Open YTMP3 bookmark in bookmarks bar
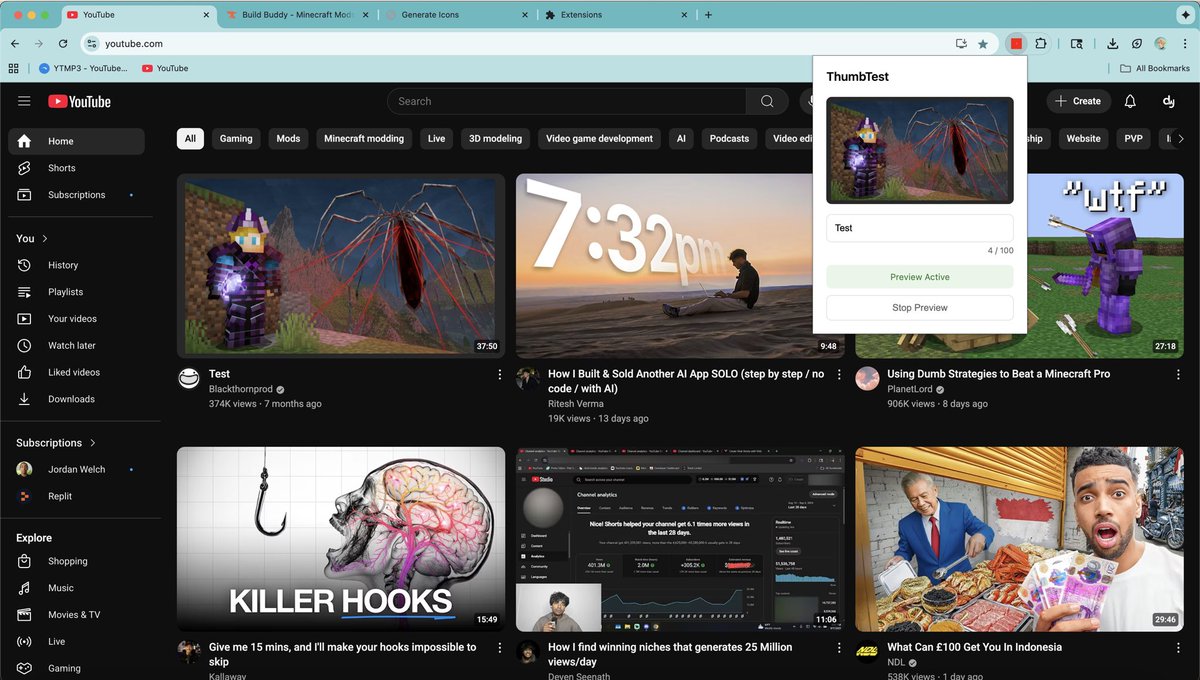Screen dimensions: 1200x680 (83, 68)
